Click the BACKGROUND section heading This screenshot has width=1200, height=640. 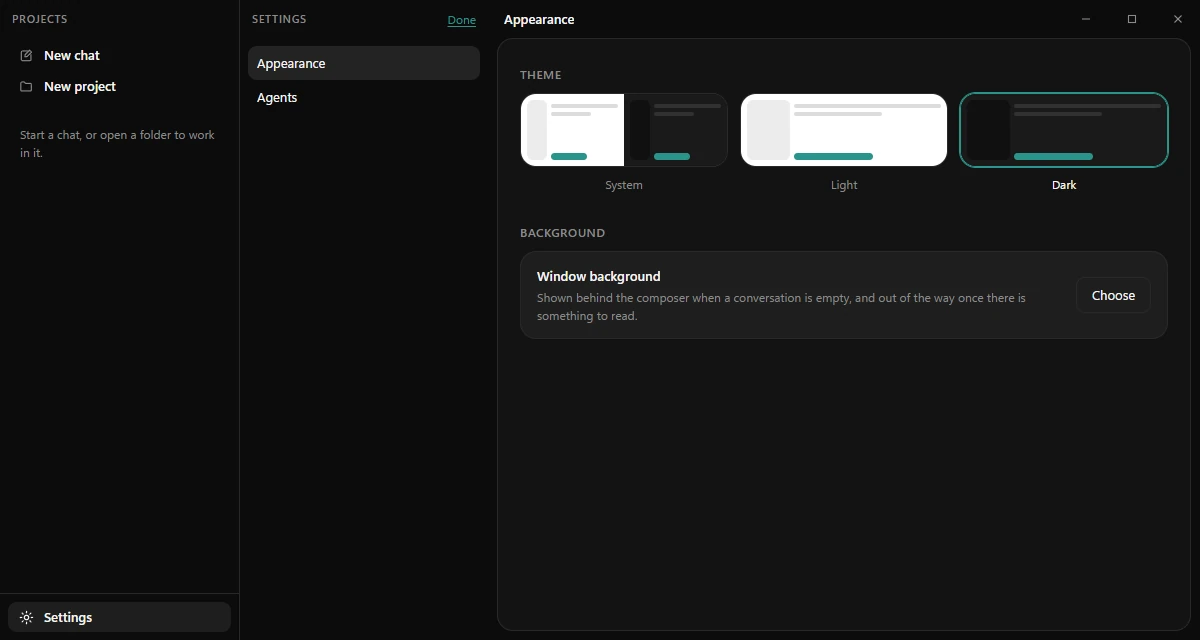pos(563,233)
